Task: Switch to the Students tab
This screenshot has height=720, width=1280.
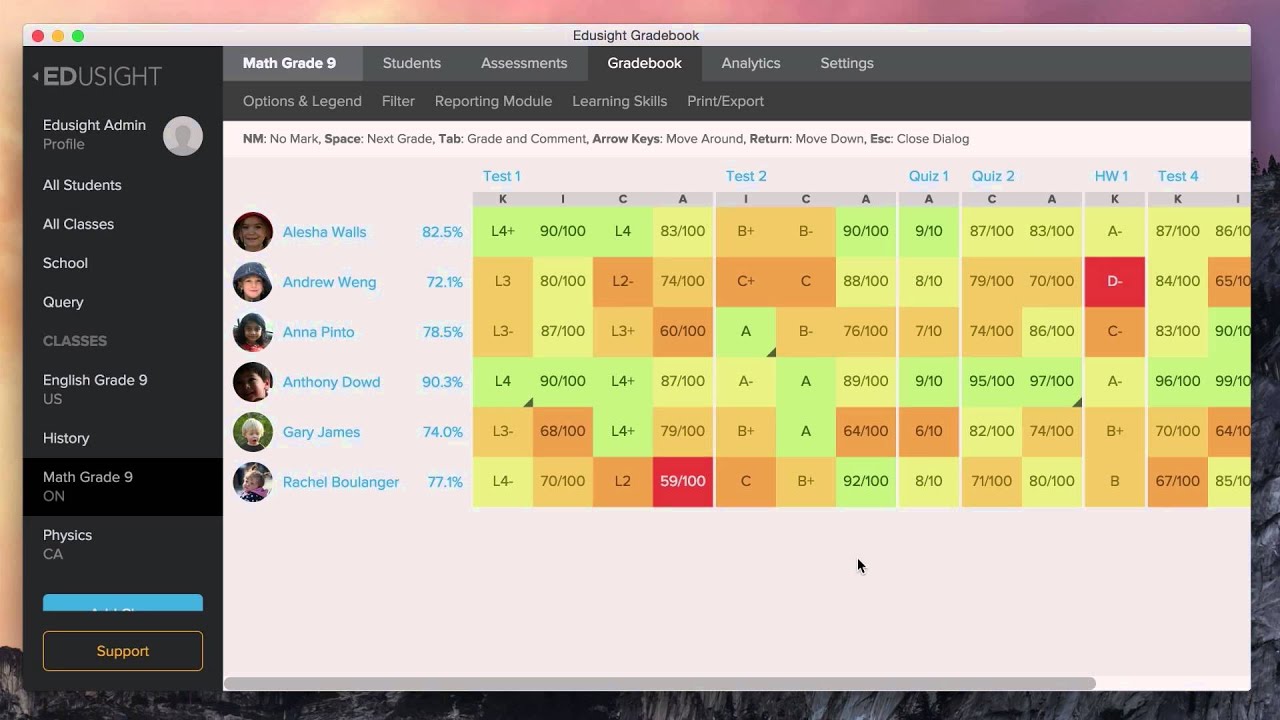Action: [411, 63]
